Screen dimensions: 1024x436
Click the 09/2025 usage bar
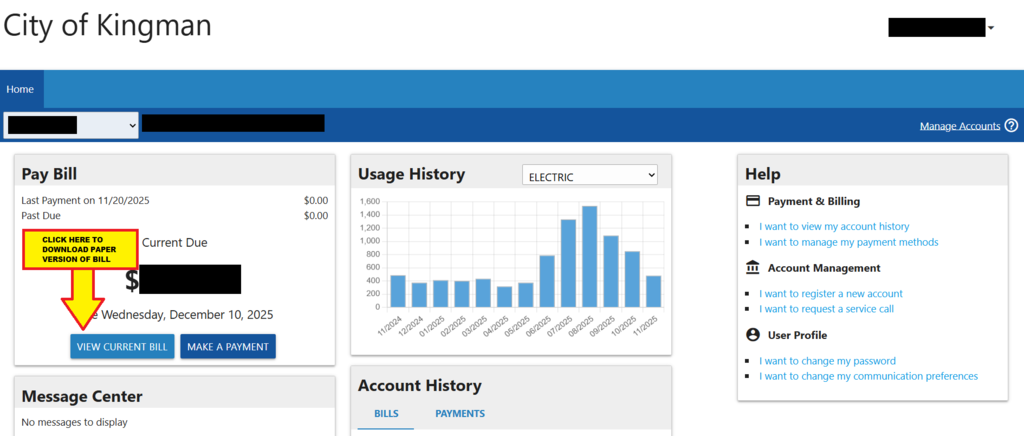point(611,272)
